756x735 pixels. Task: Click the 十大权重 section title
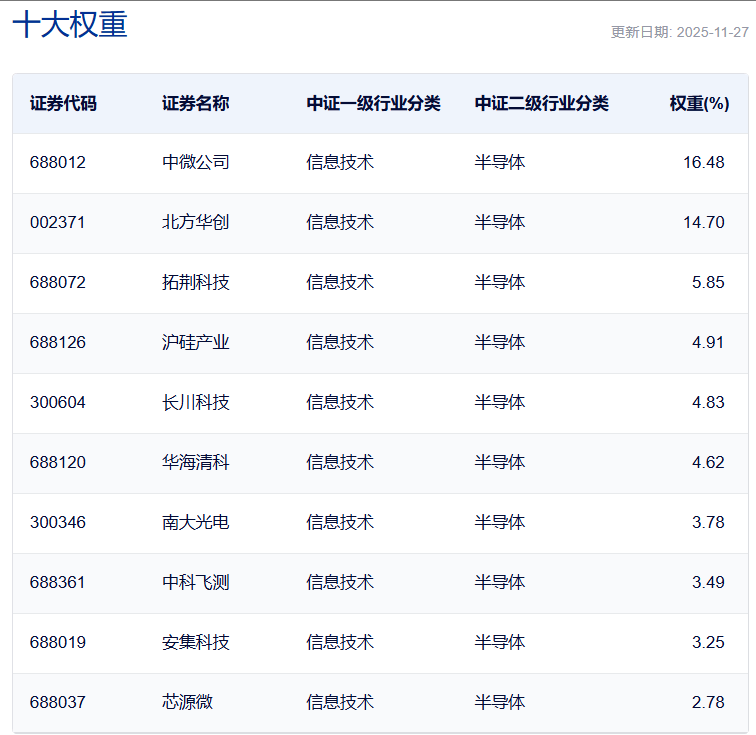pos(70,24)
